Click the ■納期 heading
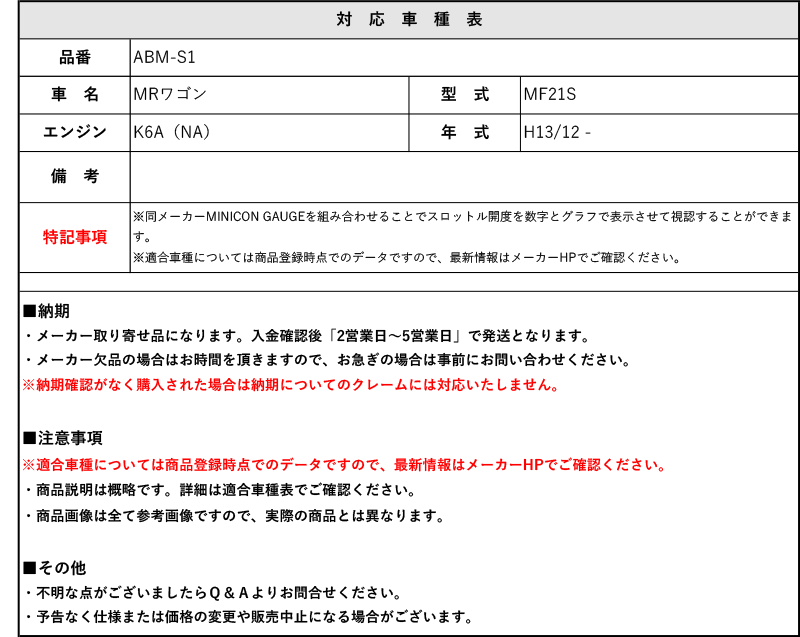This screenshot has width=800, height=637. [46, 311]
